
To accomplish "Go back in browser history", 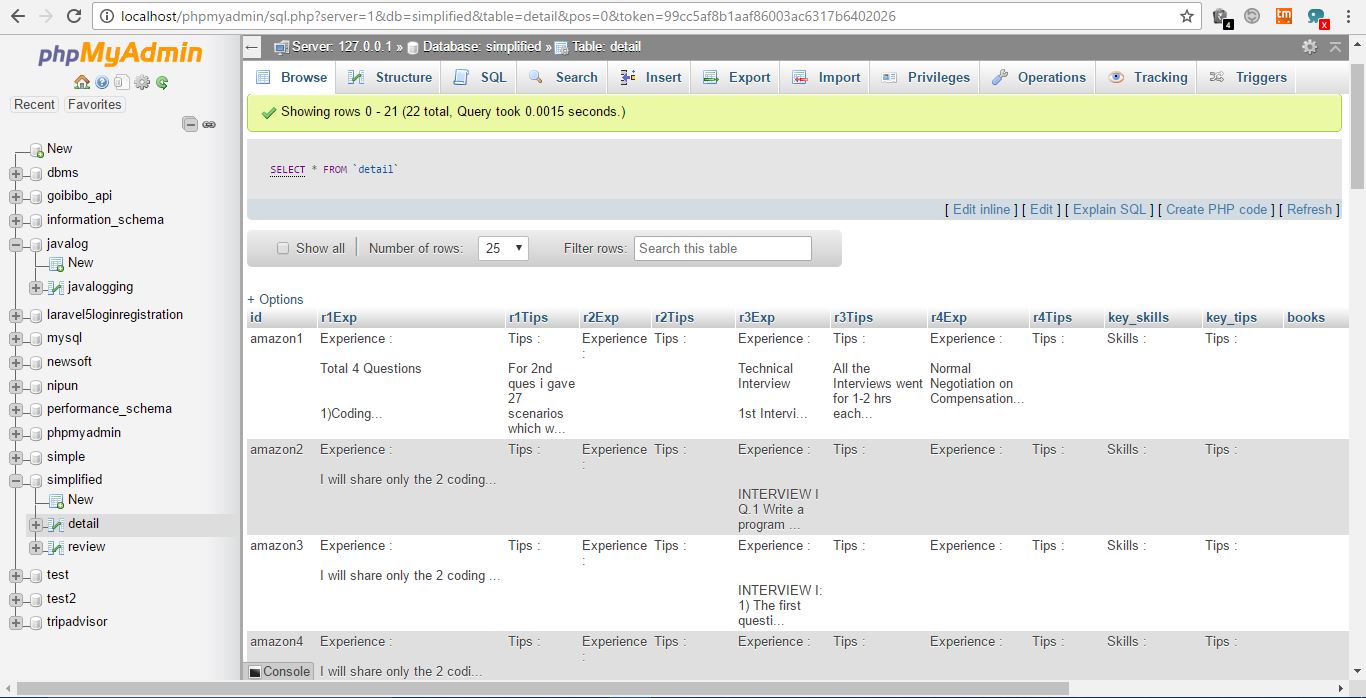I will tap(17, 16).
